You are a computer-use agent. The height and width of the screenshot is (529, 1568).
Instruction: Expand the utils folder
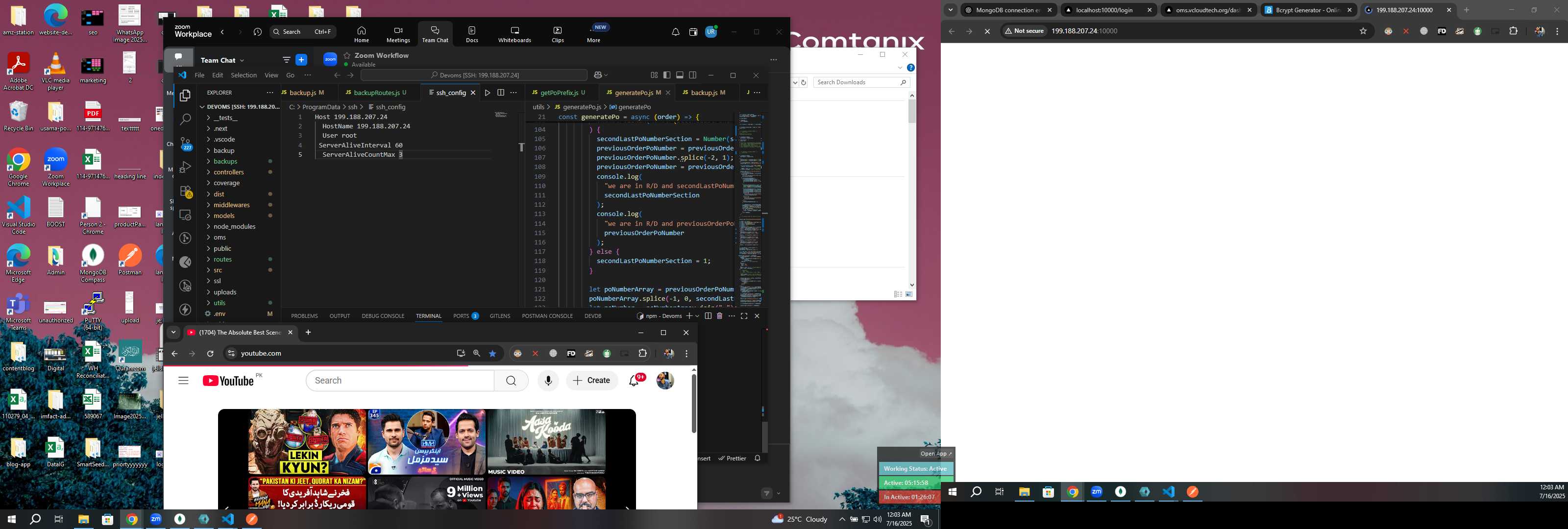[219, 303]
